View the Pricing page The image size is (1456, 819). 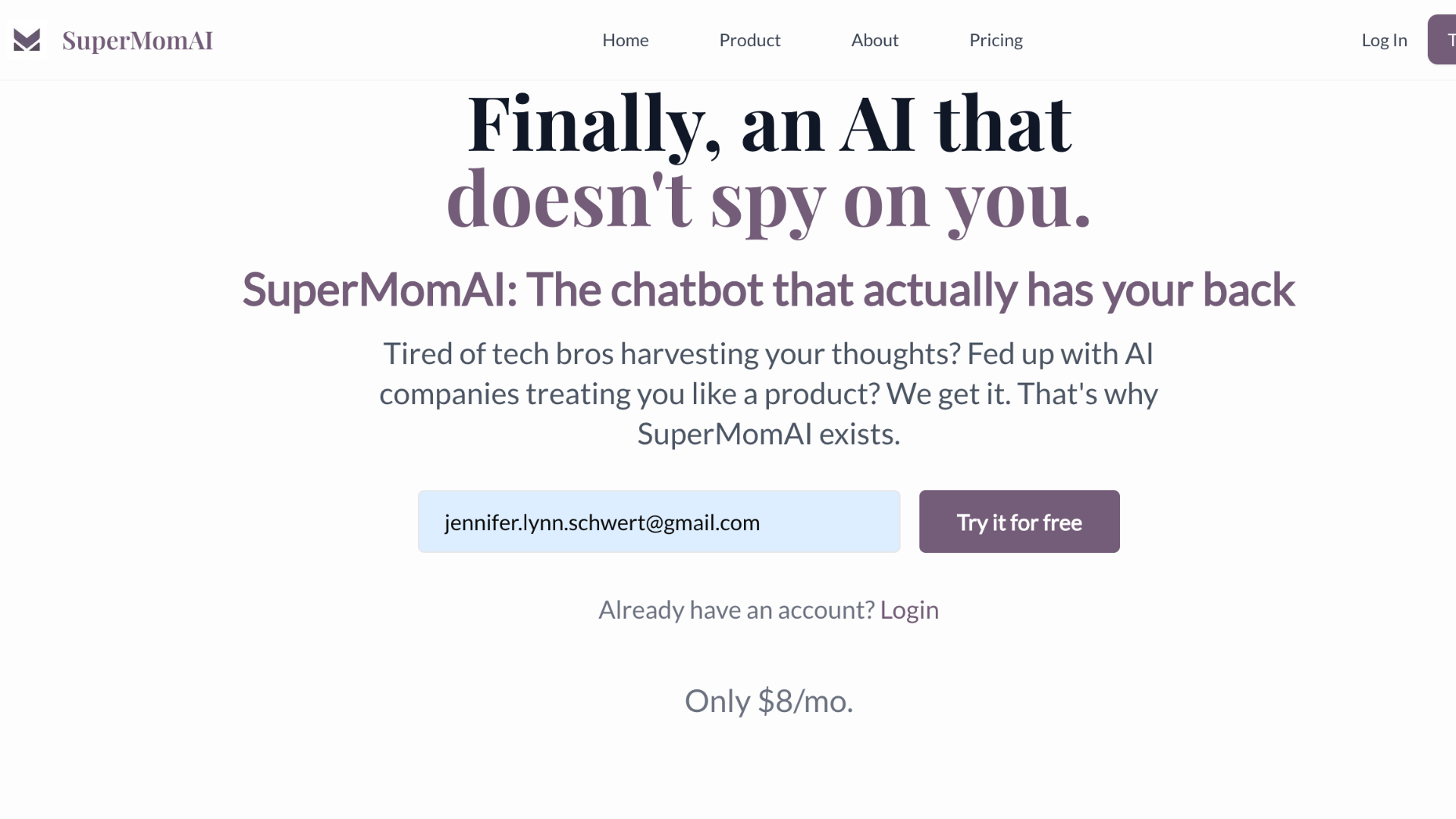996,40
